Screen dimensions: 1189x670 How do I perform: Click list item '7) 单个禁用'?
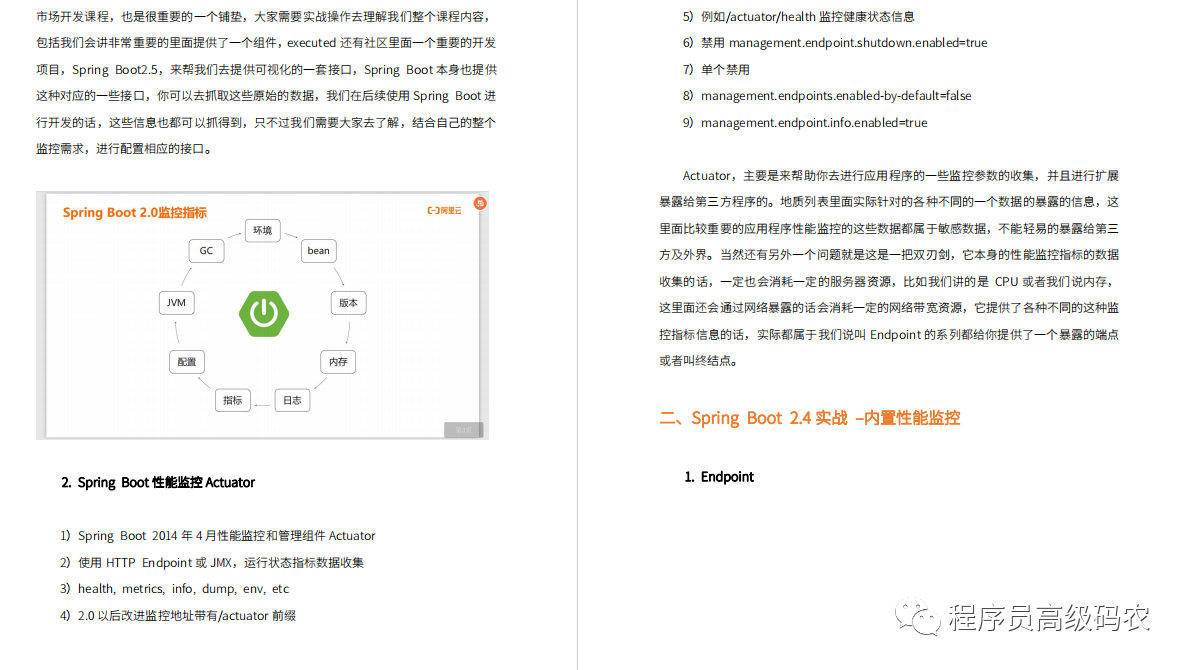[x=716, y=70]
